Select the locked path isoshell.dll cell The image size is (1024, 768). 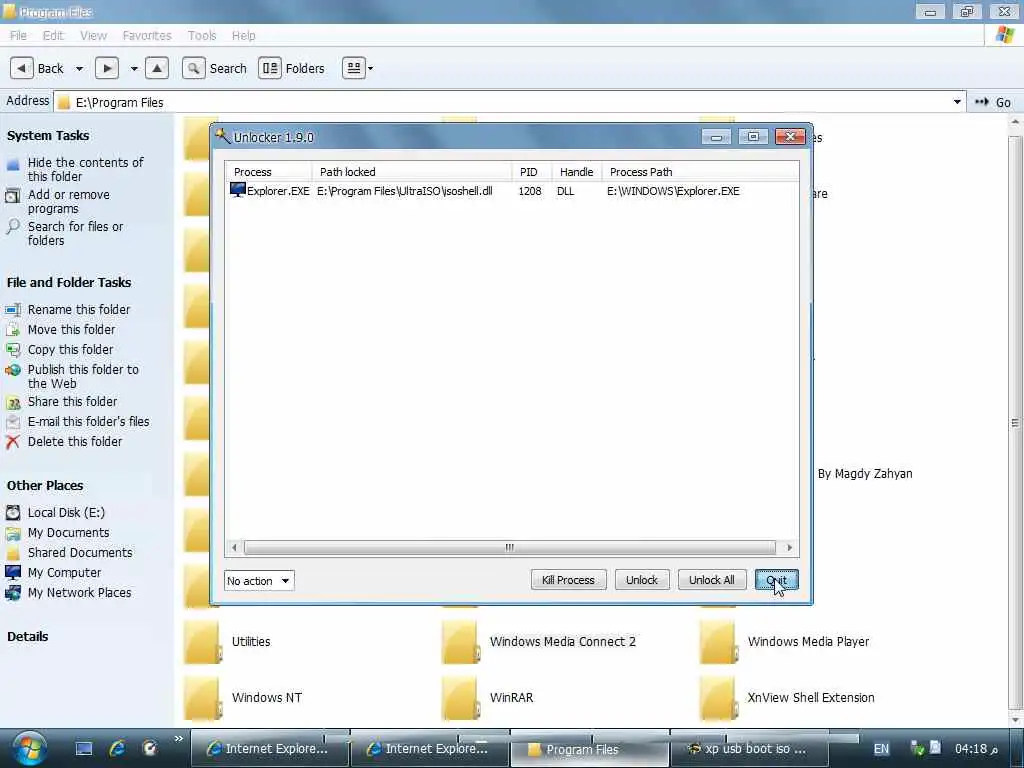point(405,191)
